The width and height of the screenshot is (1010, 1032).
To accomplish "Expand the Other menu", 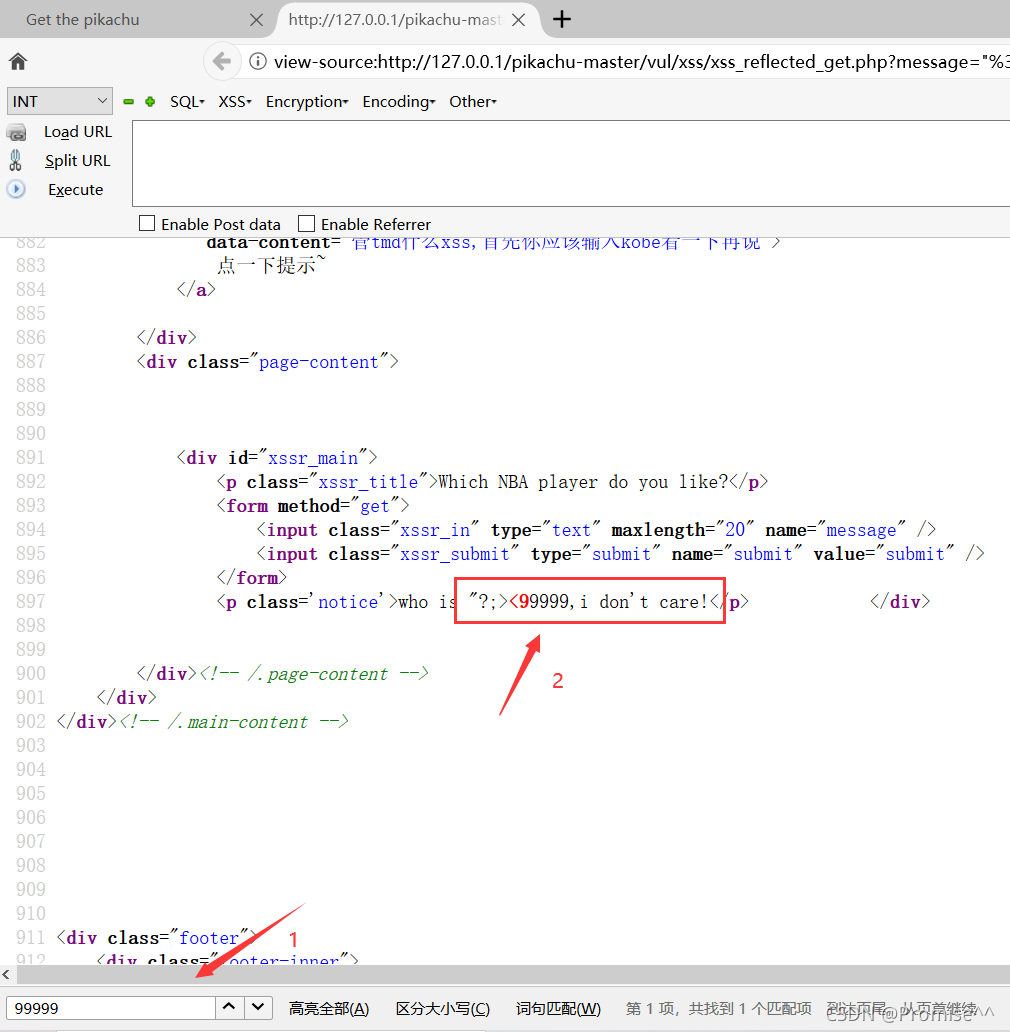I will (x=472, y=101).
